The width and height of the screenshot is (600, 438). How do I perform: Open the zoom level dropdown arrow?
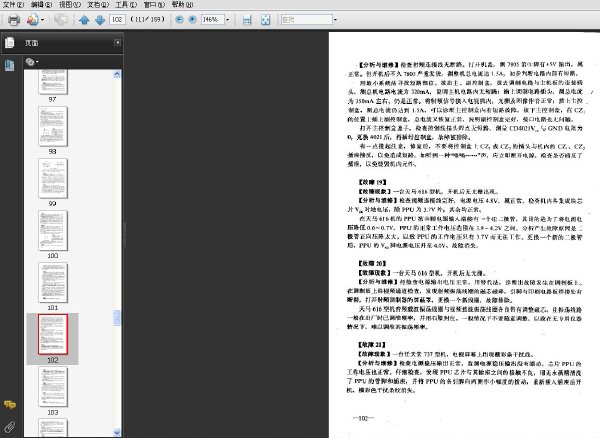[x=228, y=20]
